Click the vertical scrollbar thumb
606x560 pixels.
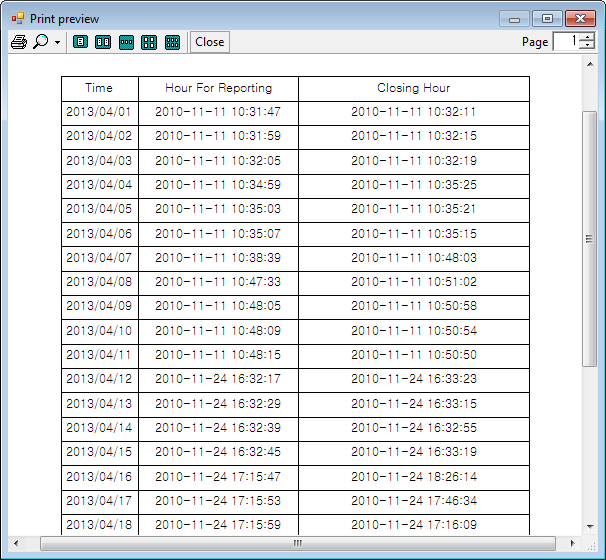coord(590,238)
